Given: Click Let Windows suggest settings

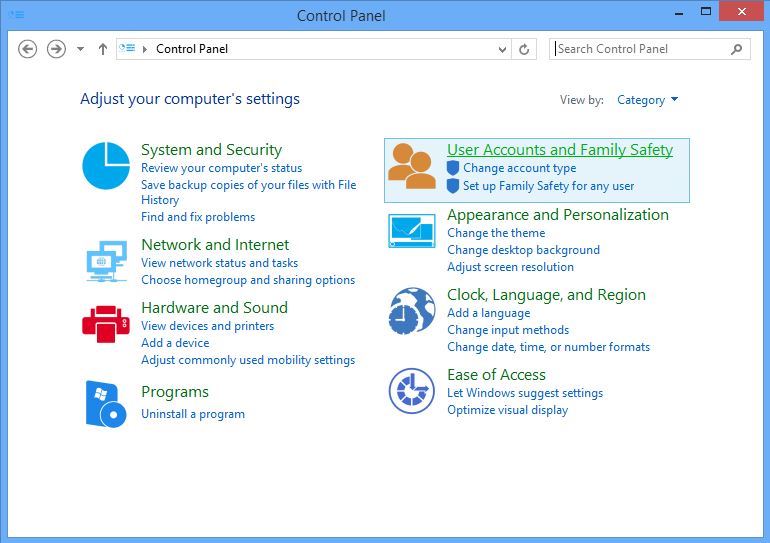Looking at the screenshot, I should pos(525,393).
